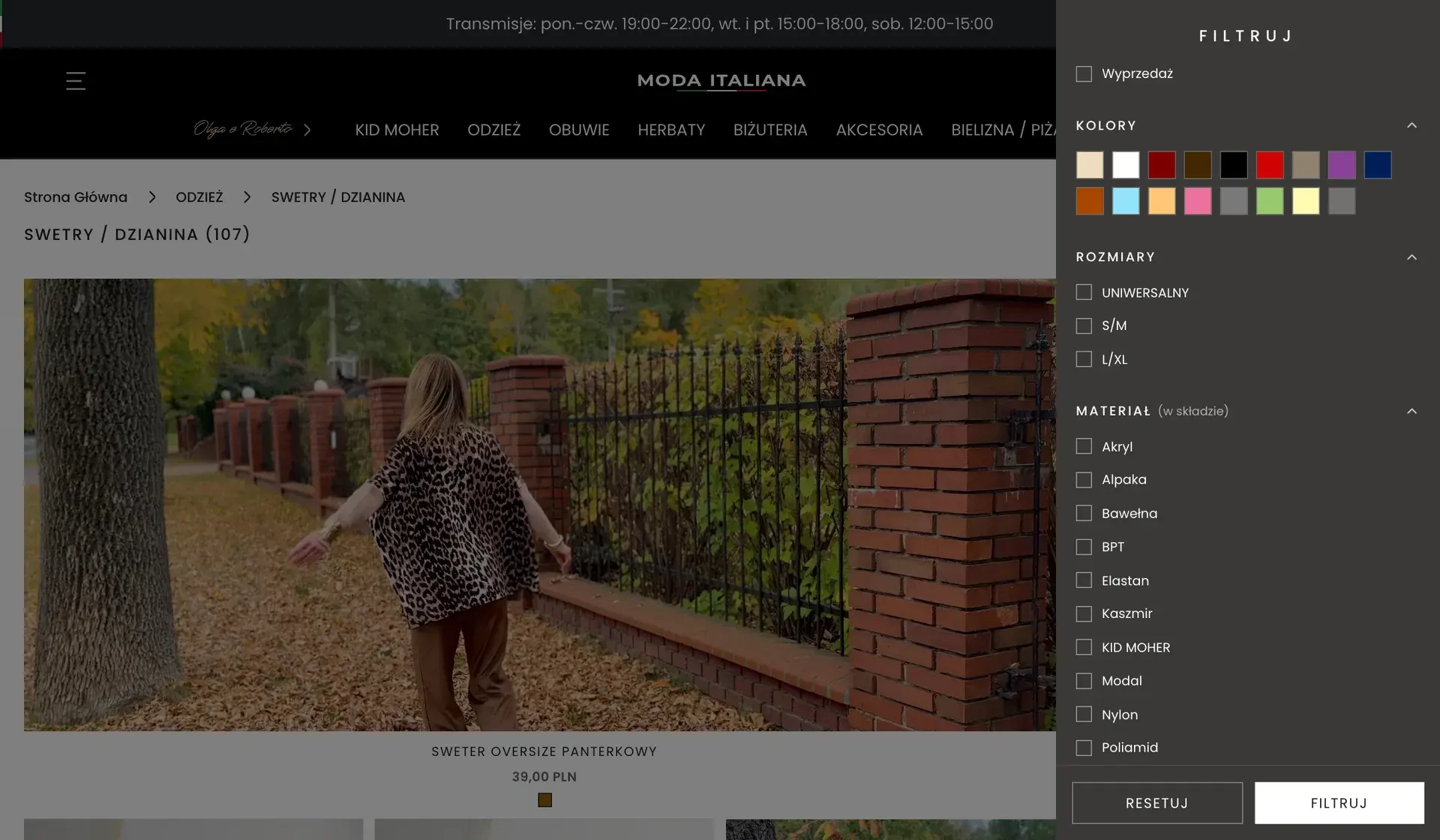1440x840 pixels.
Task: Select the Poliamid checkbox
Action: click(1084, 748)
